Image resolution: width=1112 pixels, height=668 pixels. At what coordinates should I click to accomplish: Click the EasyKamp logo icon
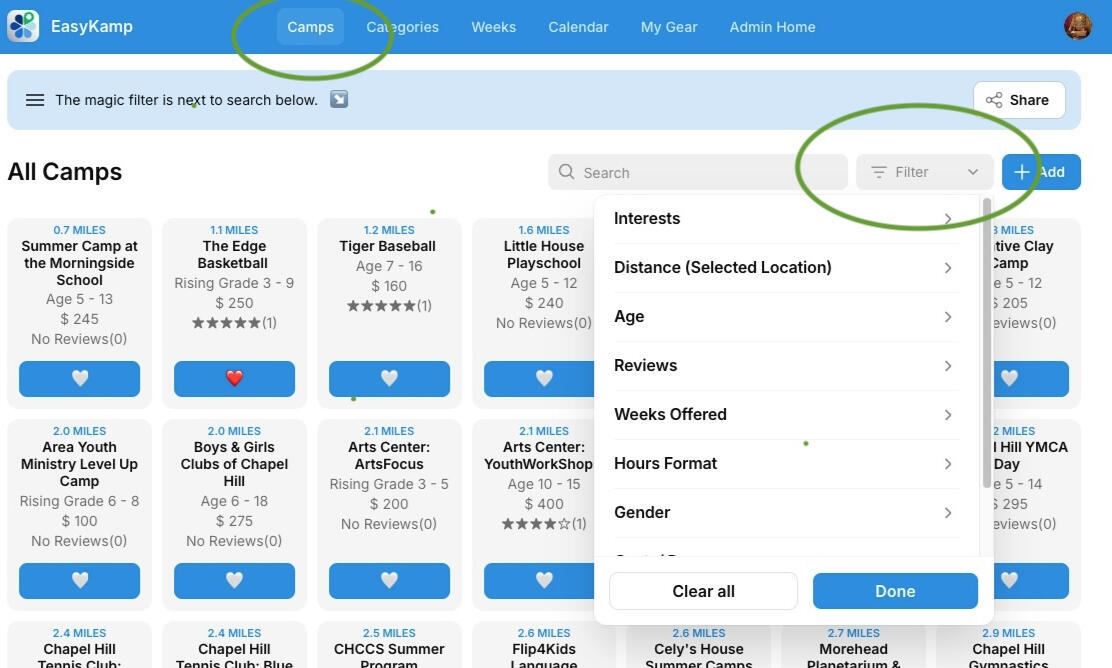[23, 26]
